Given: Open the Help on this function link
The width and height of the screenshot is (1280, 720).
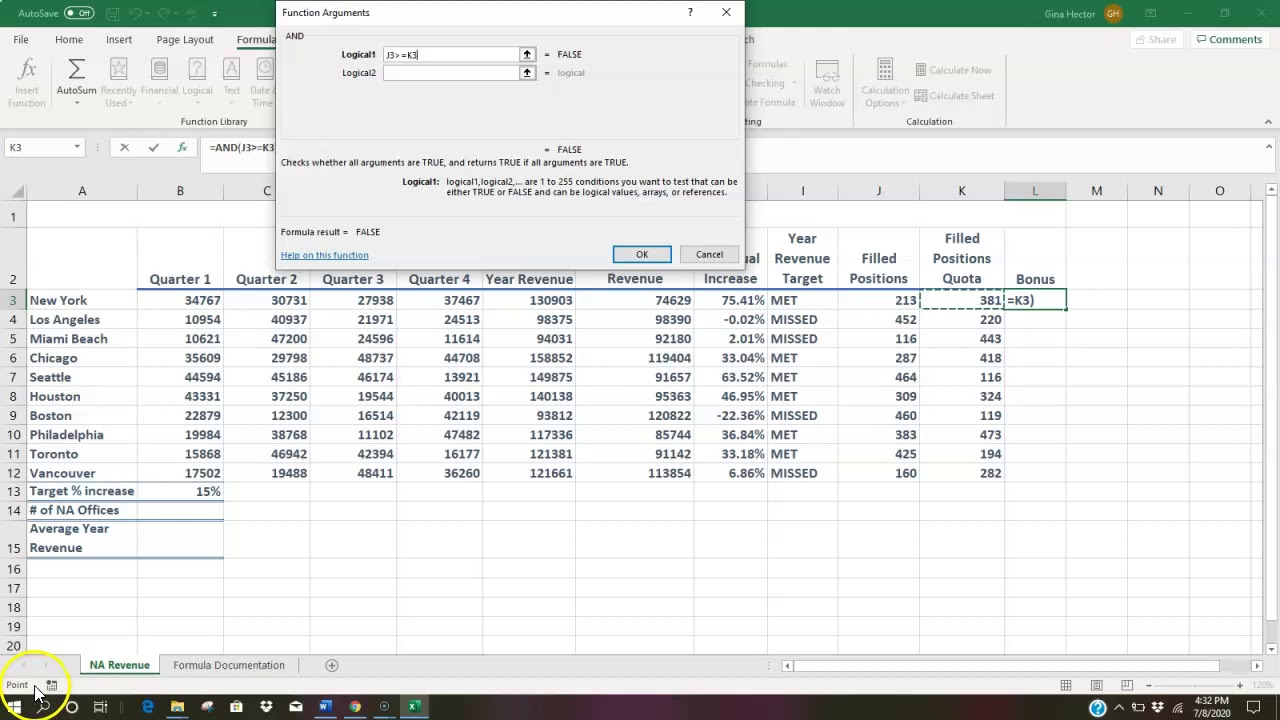Looking at the screenshot, I should [x=324, y=255].
